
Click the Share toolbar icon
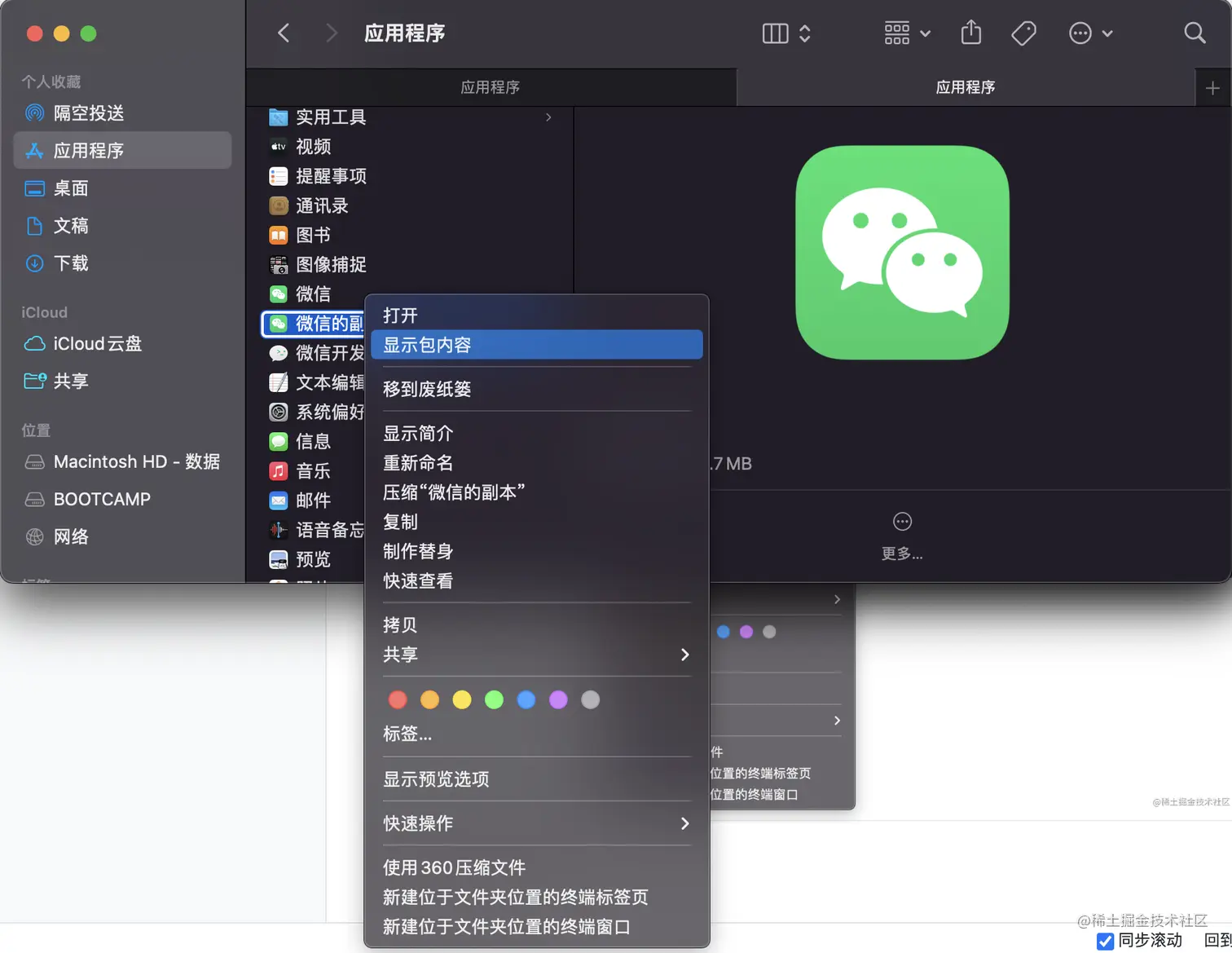970,33
